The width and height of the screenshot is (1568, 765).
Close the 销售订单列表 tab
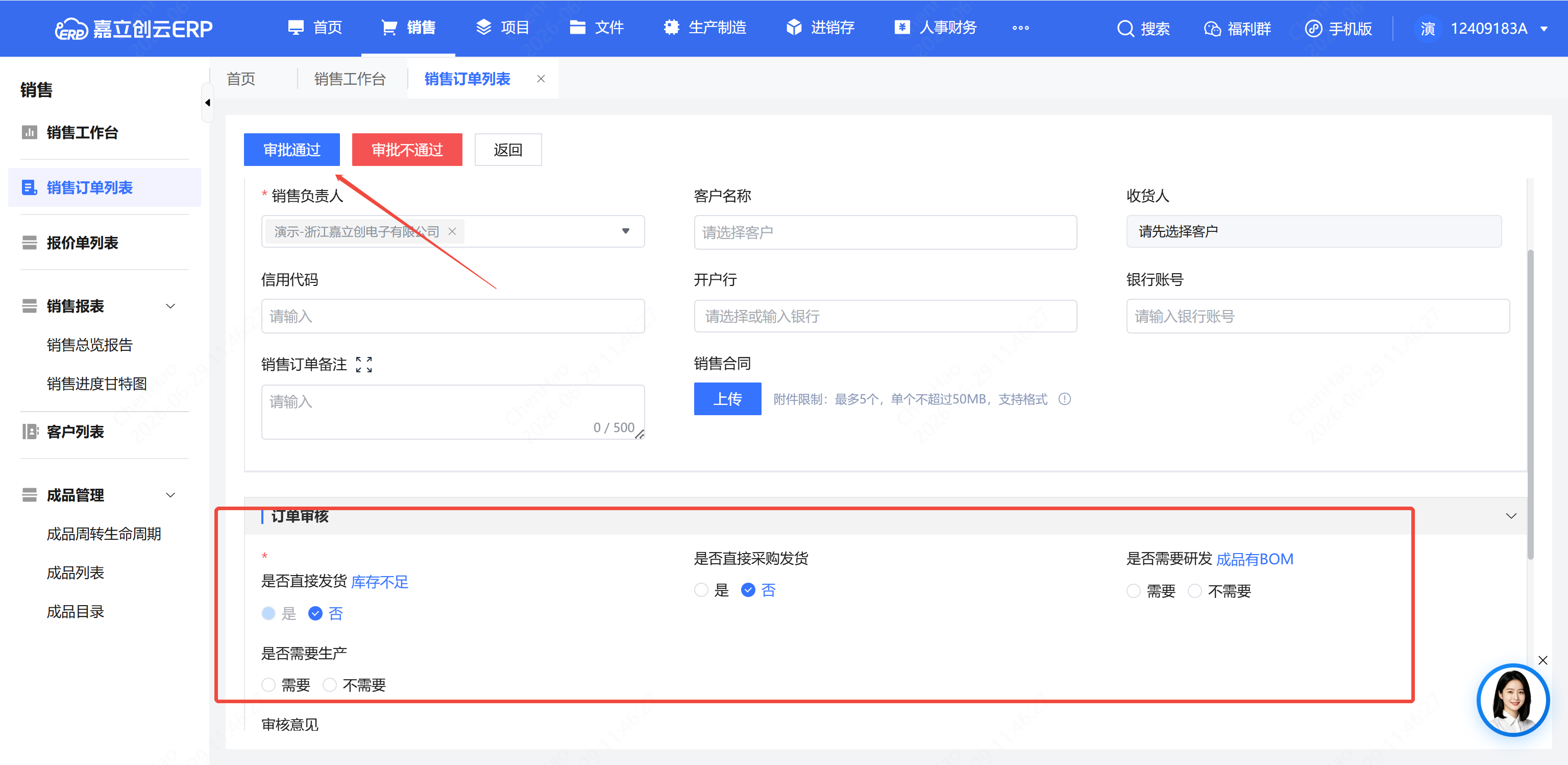point(541,79)
